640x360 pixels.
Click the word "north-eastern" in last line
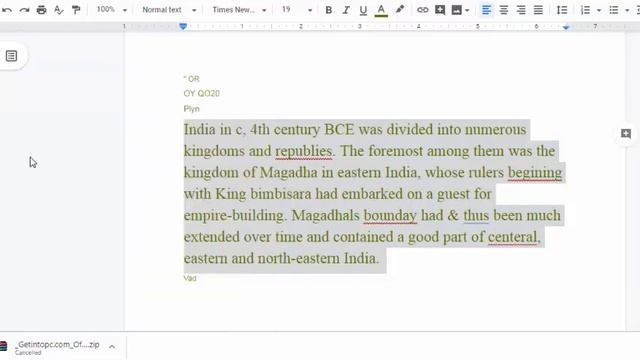point(298,259)
